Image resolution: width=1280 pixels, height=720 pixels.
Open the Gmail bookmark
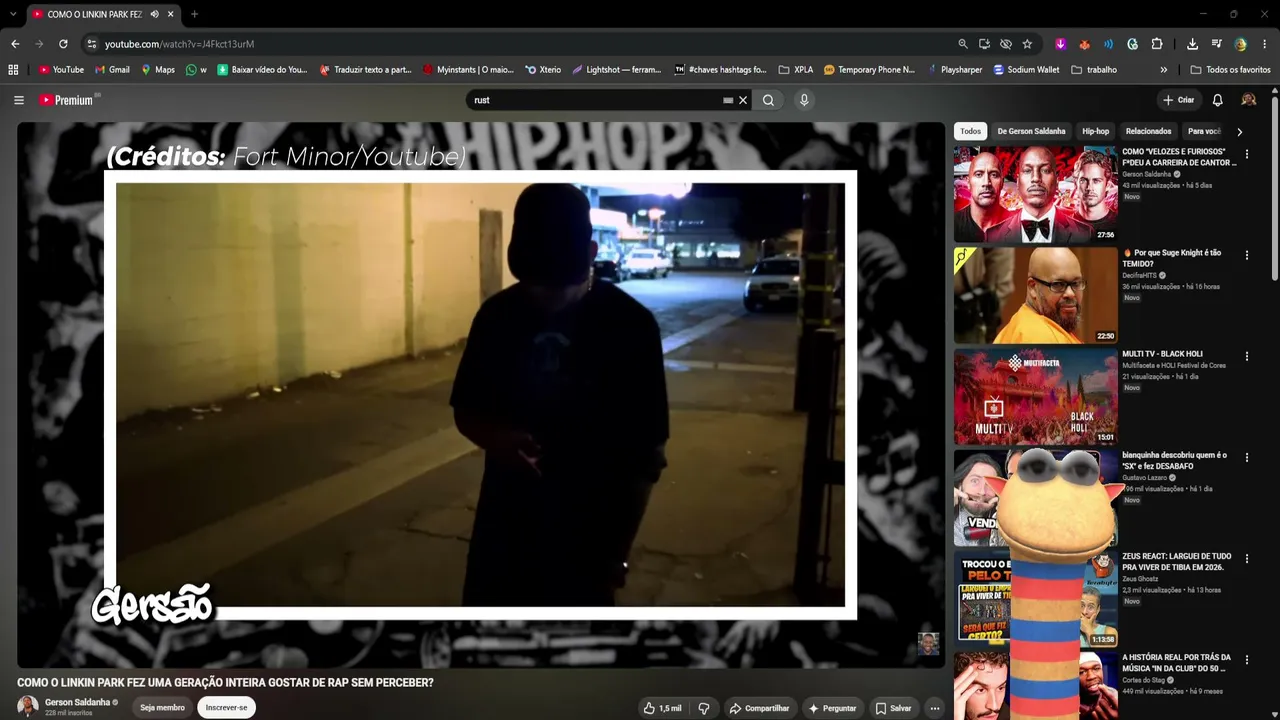click(112, 70)
